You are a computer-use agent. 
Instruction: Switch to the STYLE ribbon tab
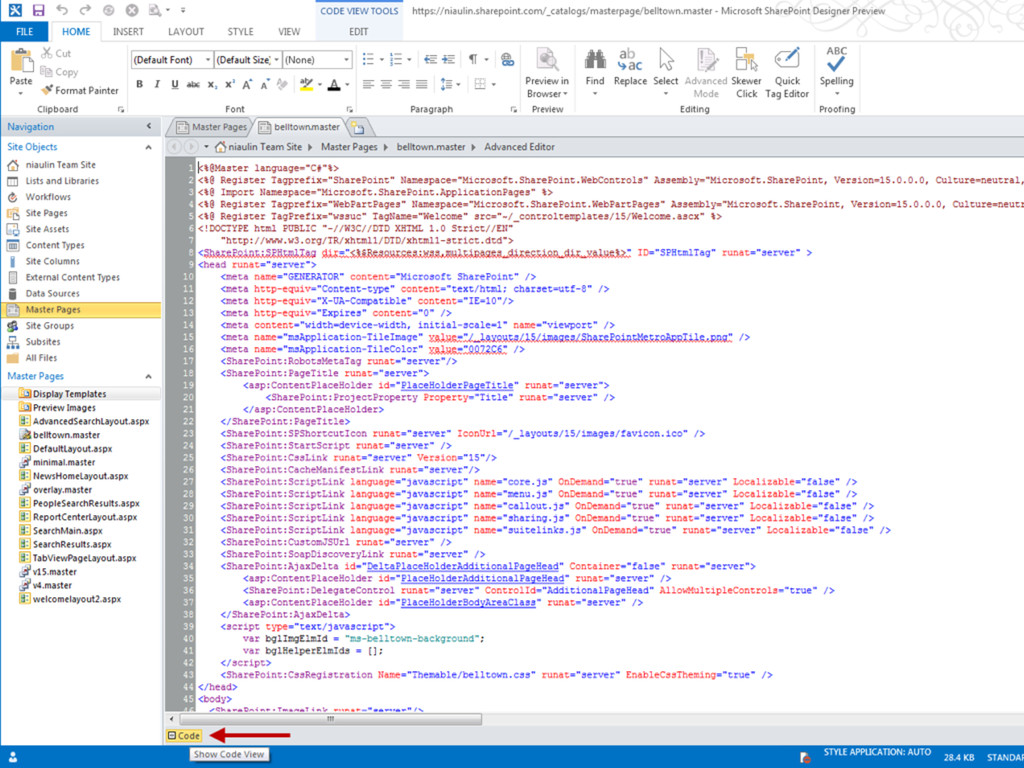[x=240, y=31]
